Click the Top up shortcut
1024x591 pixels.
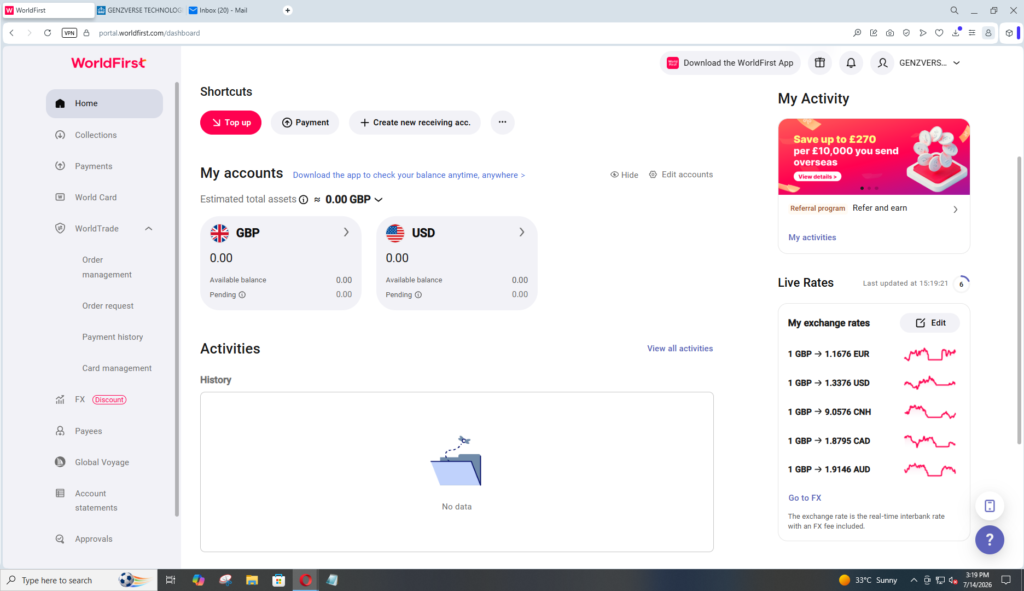(x=231, y=122)
